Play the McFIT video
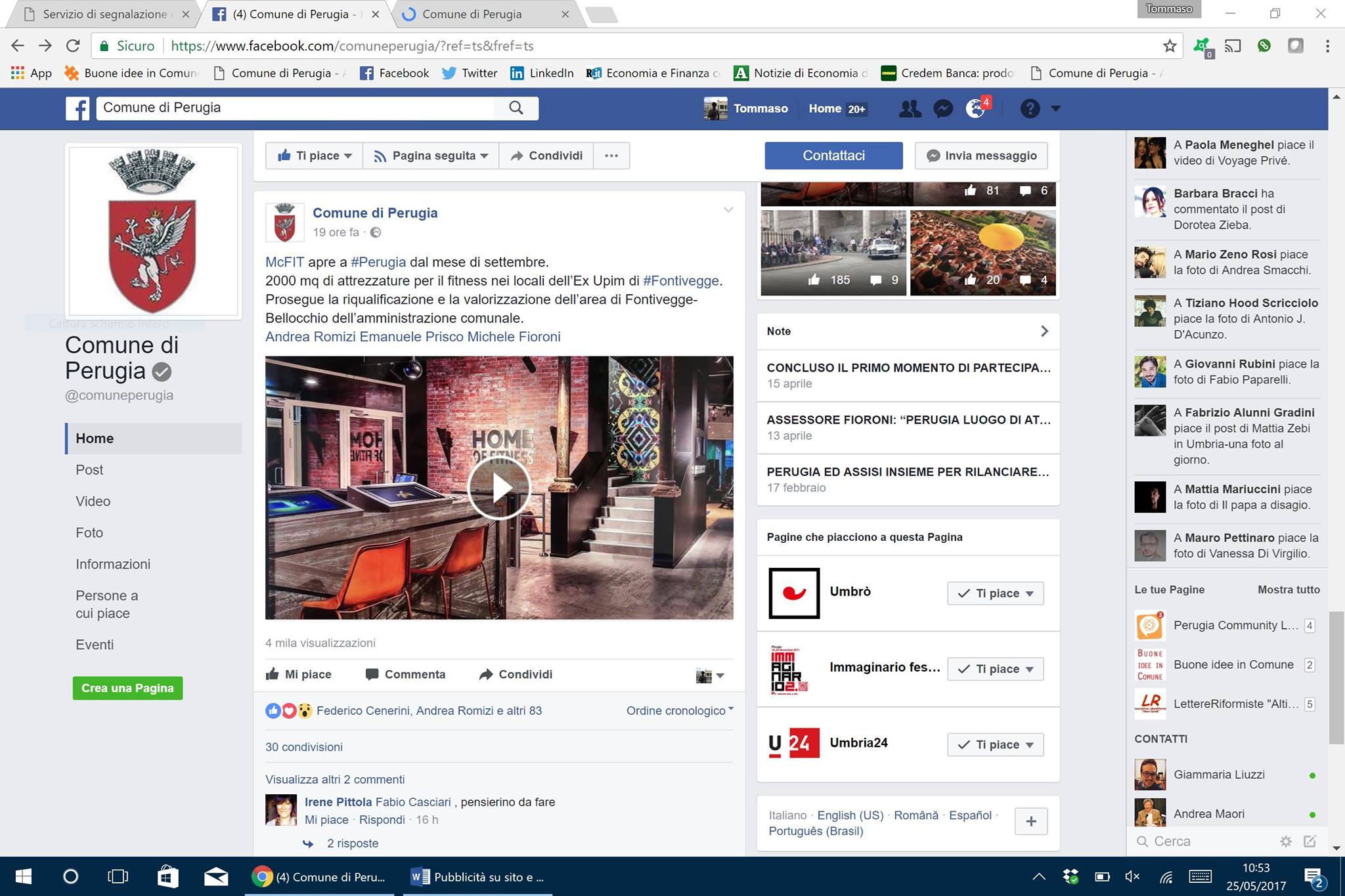 (x=499, y=488)
